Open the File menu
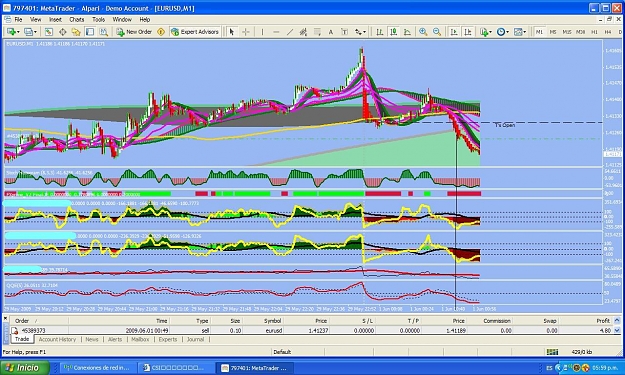 coord(18,20)
